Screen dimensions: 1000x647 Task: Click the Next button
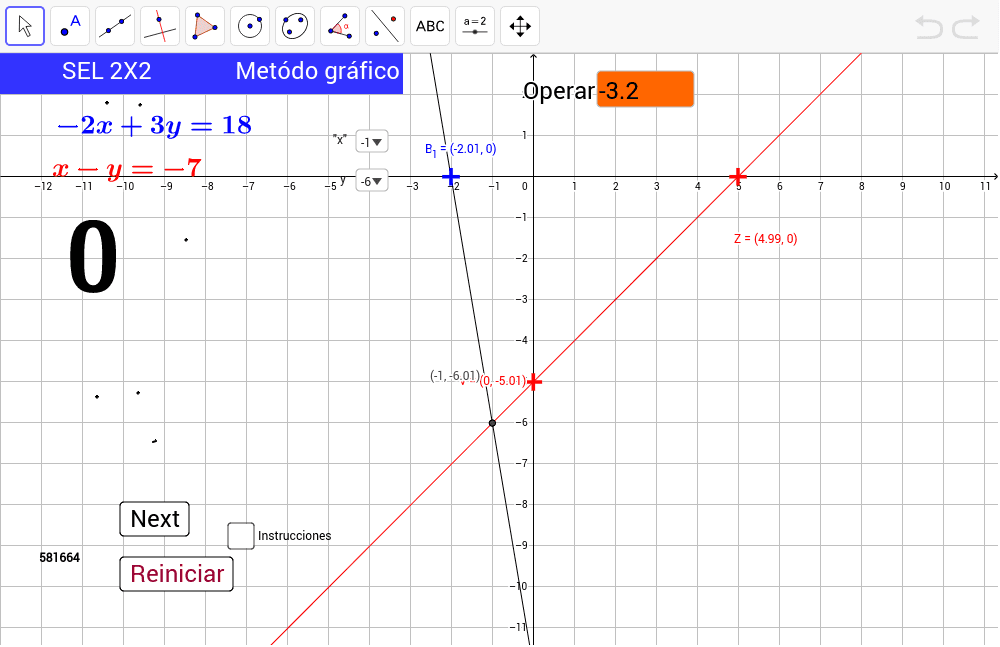tap(154, 519)
